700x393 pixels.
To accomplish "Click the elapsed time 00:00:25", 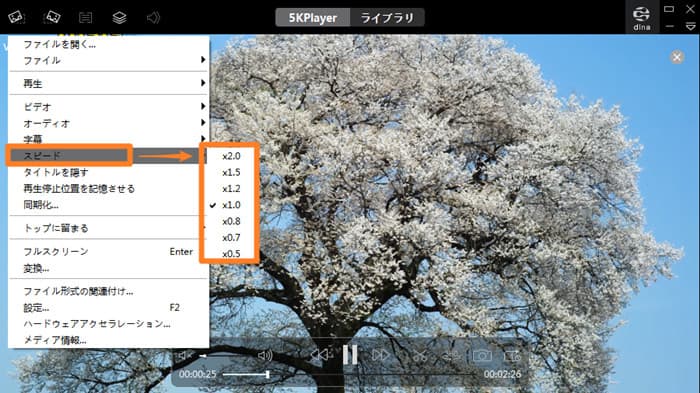I will [x=197, y=374].
